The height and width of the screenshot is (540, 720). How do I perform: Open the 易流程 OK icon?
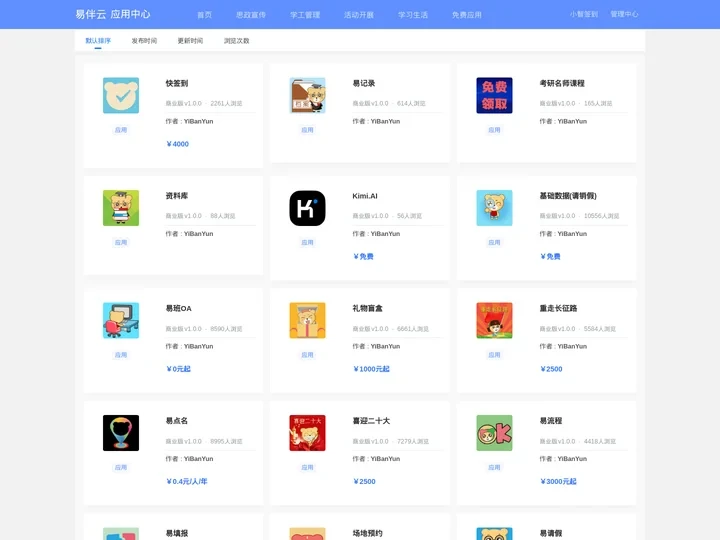494,433
